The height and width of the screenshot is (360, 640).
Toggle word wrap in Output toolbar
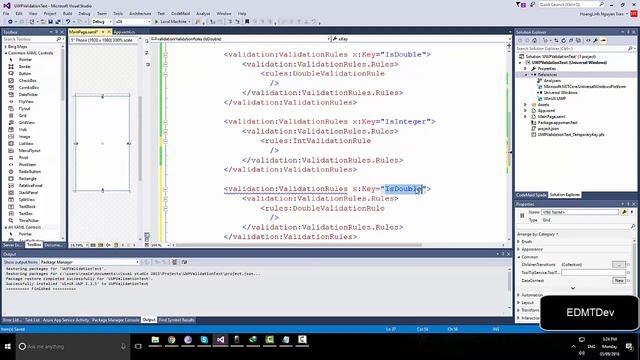[184, 262]
